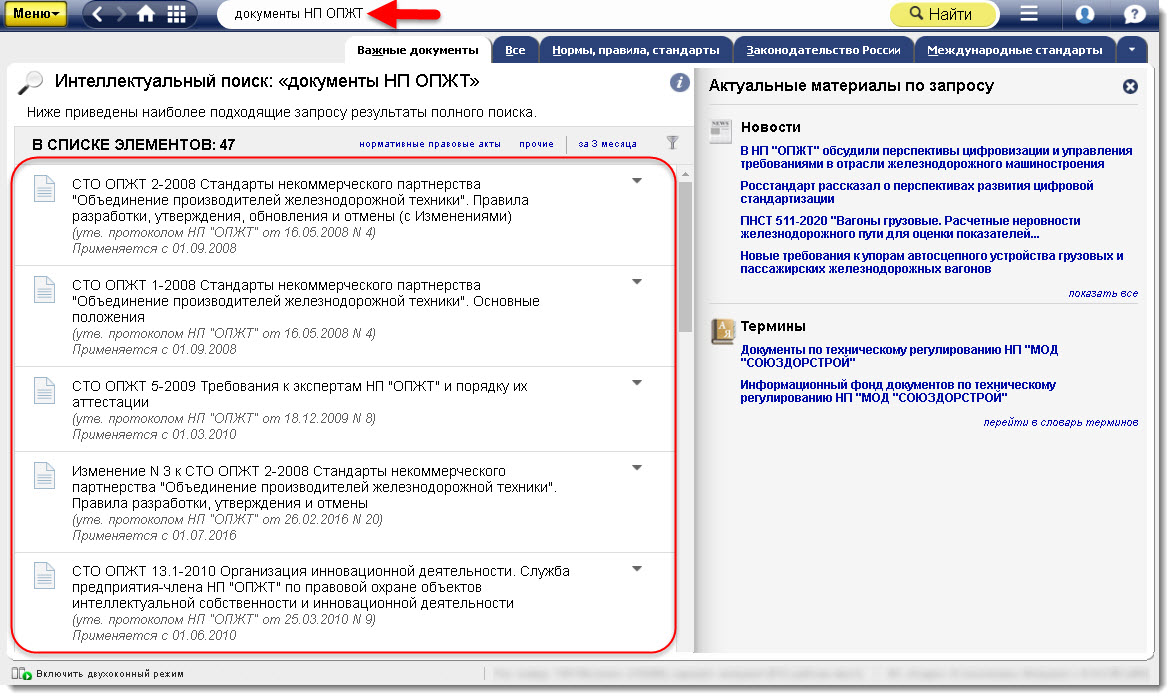Switch to the Важные документы tab
1174x700 pixels.
coord(417,50)
